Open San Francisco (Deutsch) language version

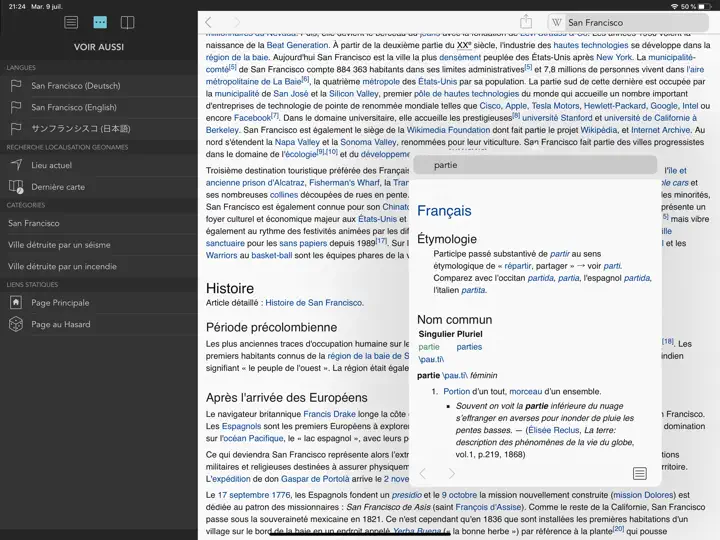pos(99,86)
